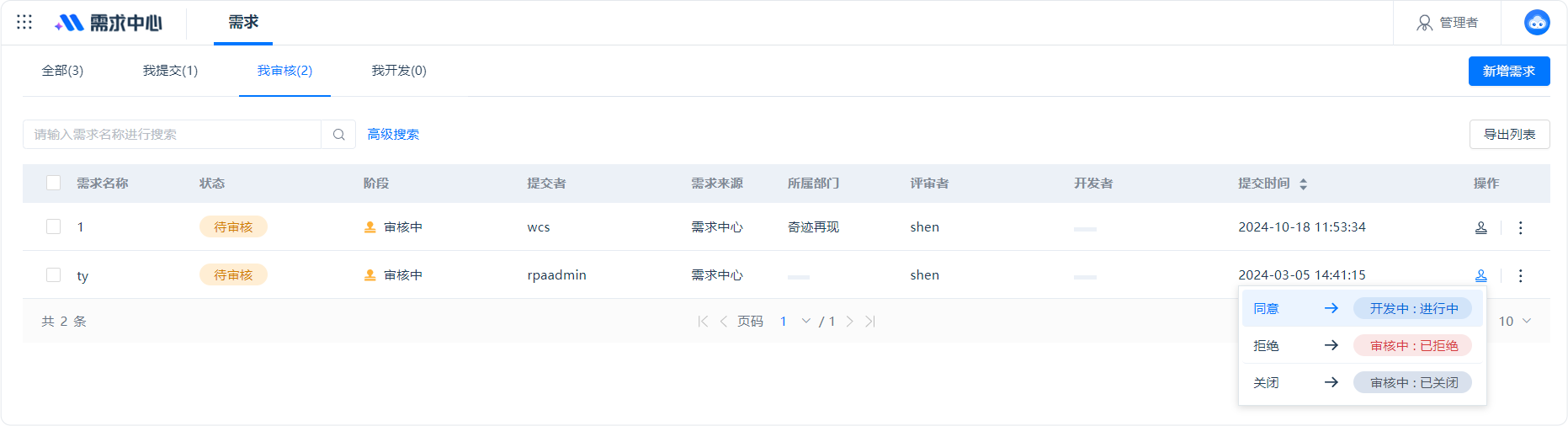Open the app grid launcher icon
Viewport: 1568px width, 426px height.
pyautogui.click(x=24, y=22)
